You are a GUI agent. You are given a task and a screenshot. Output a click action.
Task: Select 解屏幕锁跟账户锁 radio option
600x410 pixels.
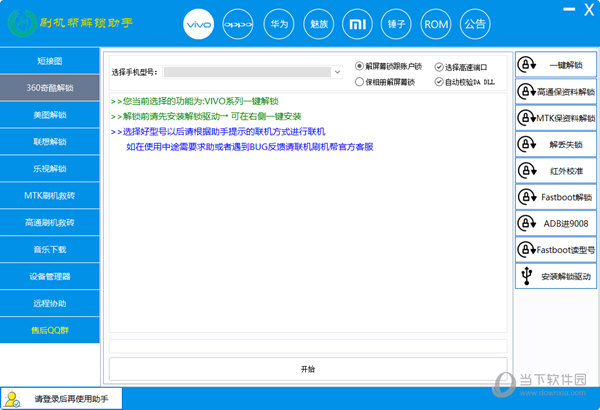pyautogui.click(x=360, y=66)
